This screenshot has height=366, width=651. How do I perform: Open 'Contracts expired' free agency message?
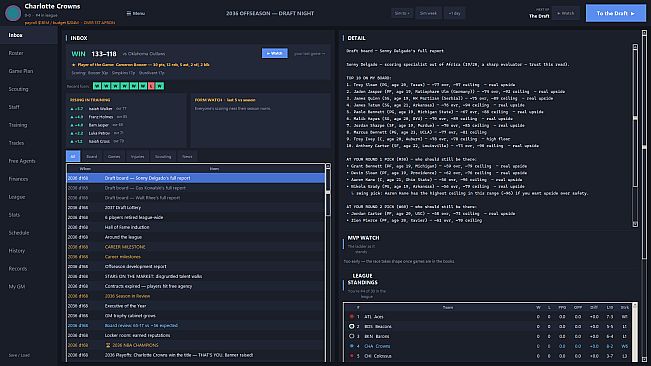click(x=196, y=286)
